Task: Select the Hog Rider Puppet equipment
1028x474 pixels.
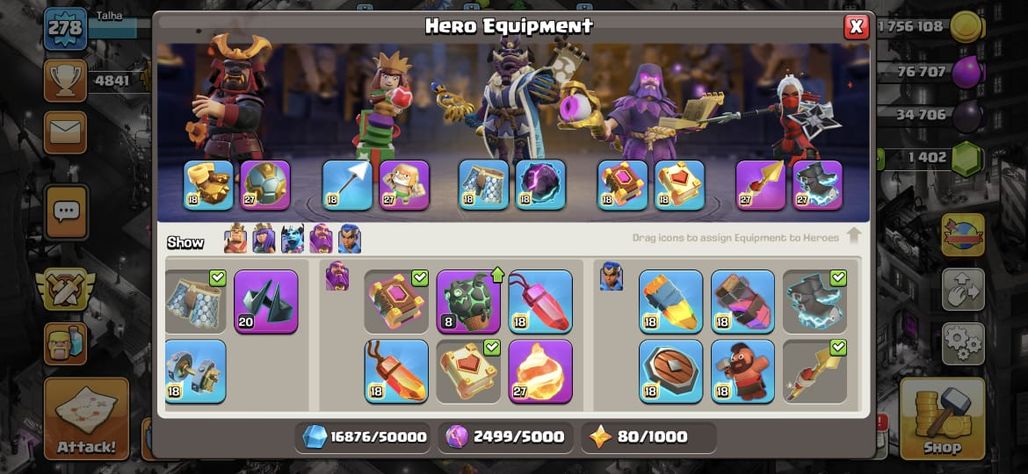Action: (x=743, y=371)
